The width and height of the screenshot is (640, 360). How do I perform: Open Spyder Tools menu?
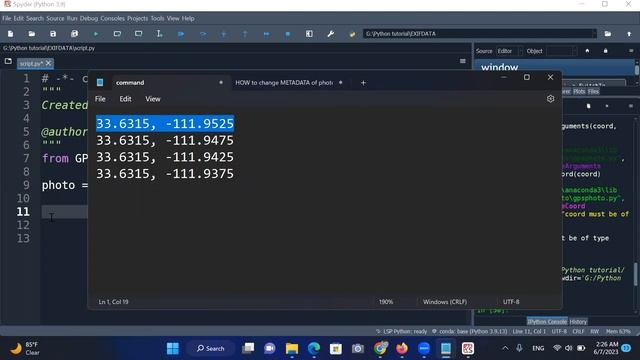pyautogui.click(x=157, y=18)
